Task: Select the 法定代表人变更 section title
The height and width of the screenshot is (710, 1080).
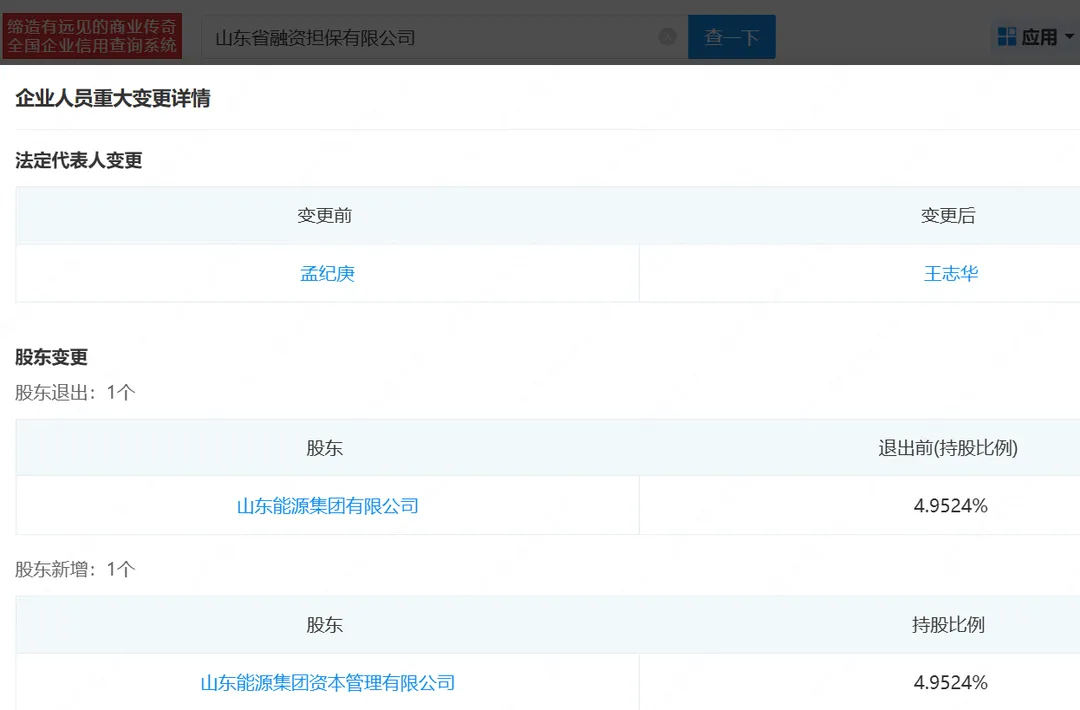Action: pos(79,160)
